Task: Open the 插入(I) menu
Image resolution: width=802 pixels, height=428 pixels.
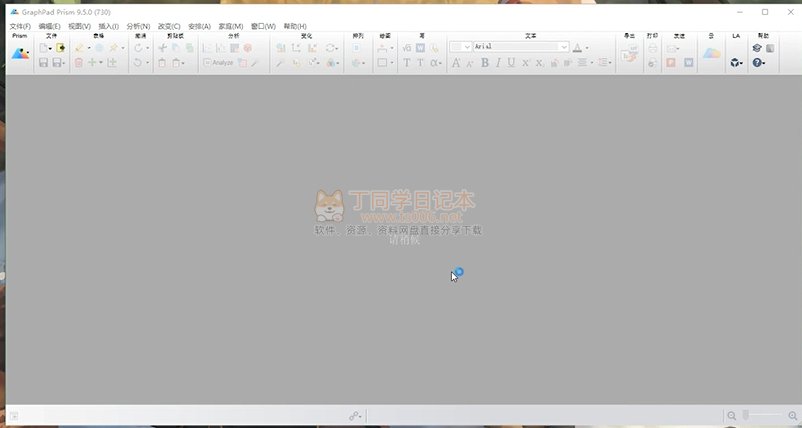Action: tap(108, 26)
